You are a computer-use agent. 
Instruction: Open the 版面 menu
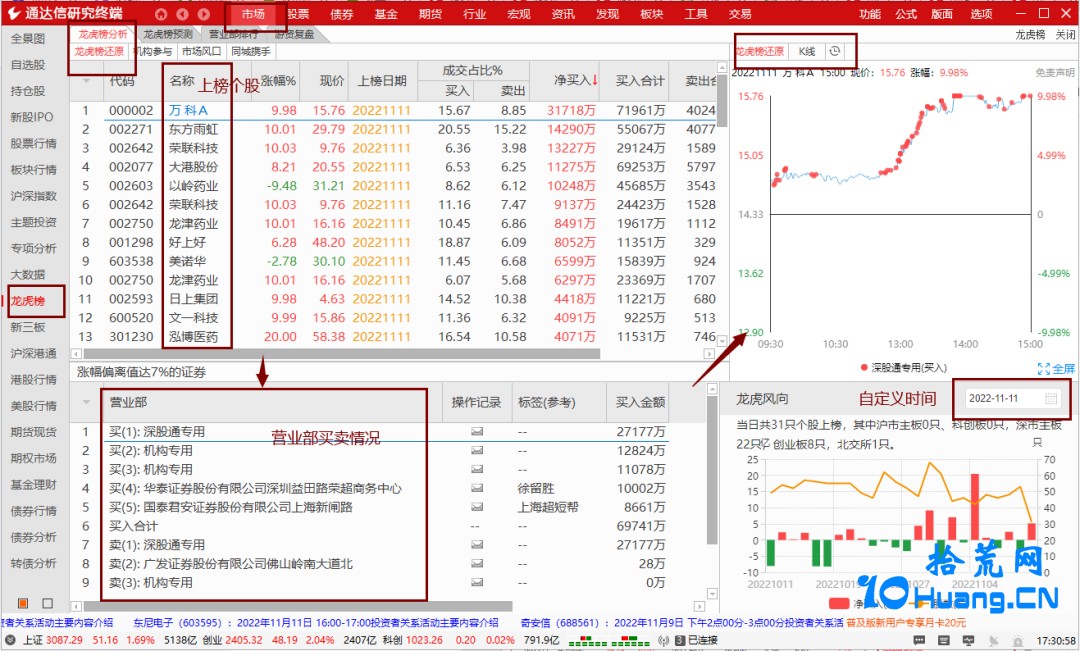[x=942, y=14]
